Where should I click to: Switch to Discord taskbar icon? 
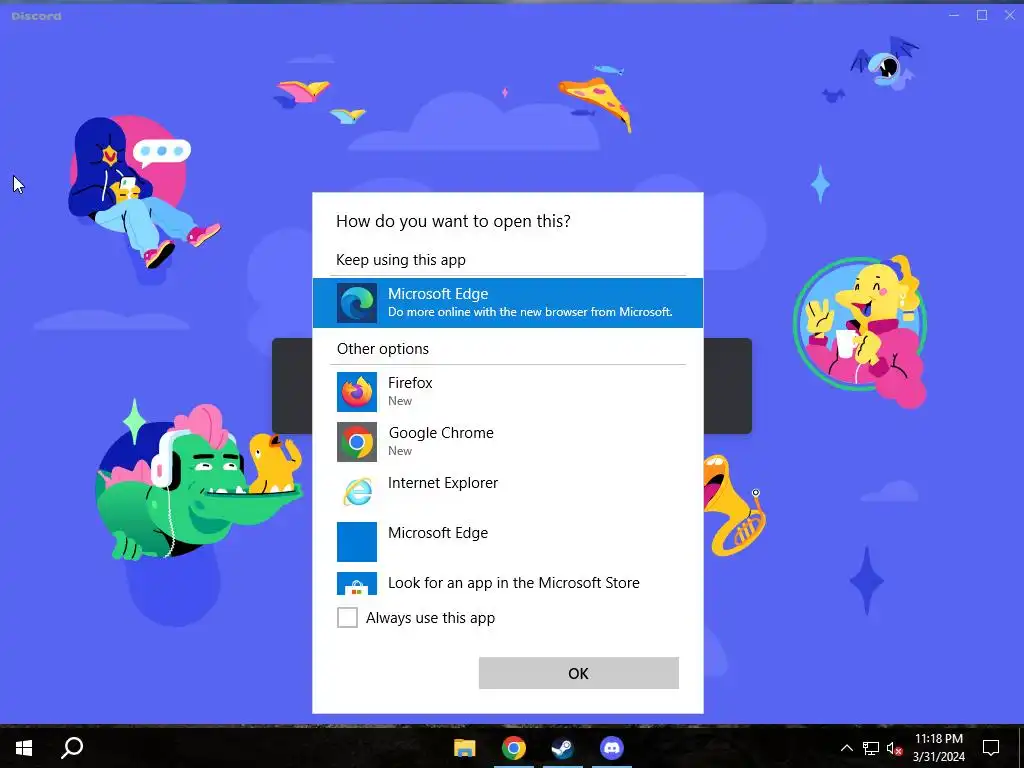coord(612,748)
